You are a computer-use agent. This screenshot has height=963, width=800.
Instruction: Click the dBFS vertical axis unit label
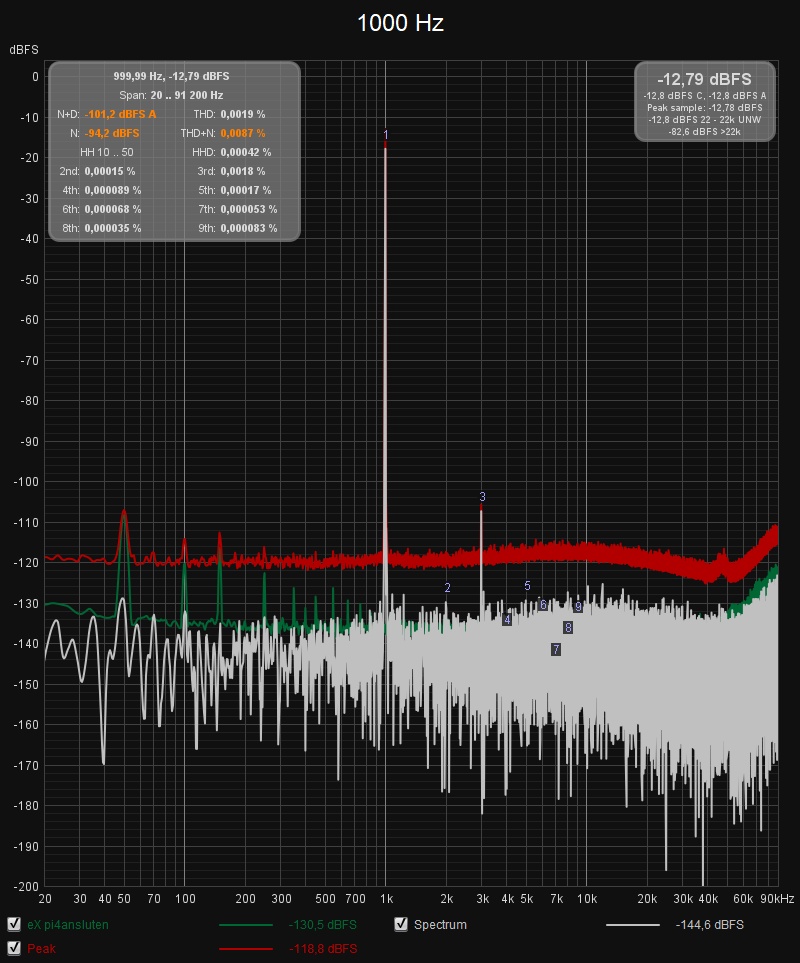coord(23,50)
